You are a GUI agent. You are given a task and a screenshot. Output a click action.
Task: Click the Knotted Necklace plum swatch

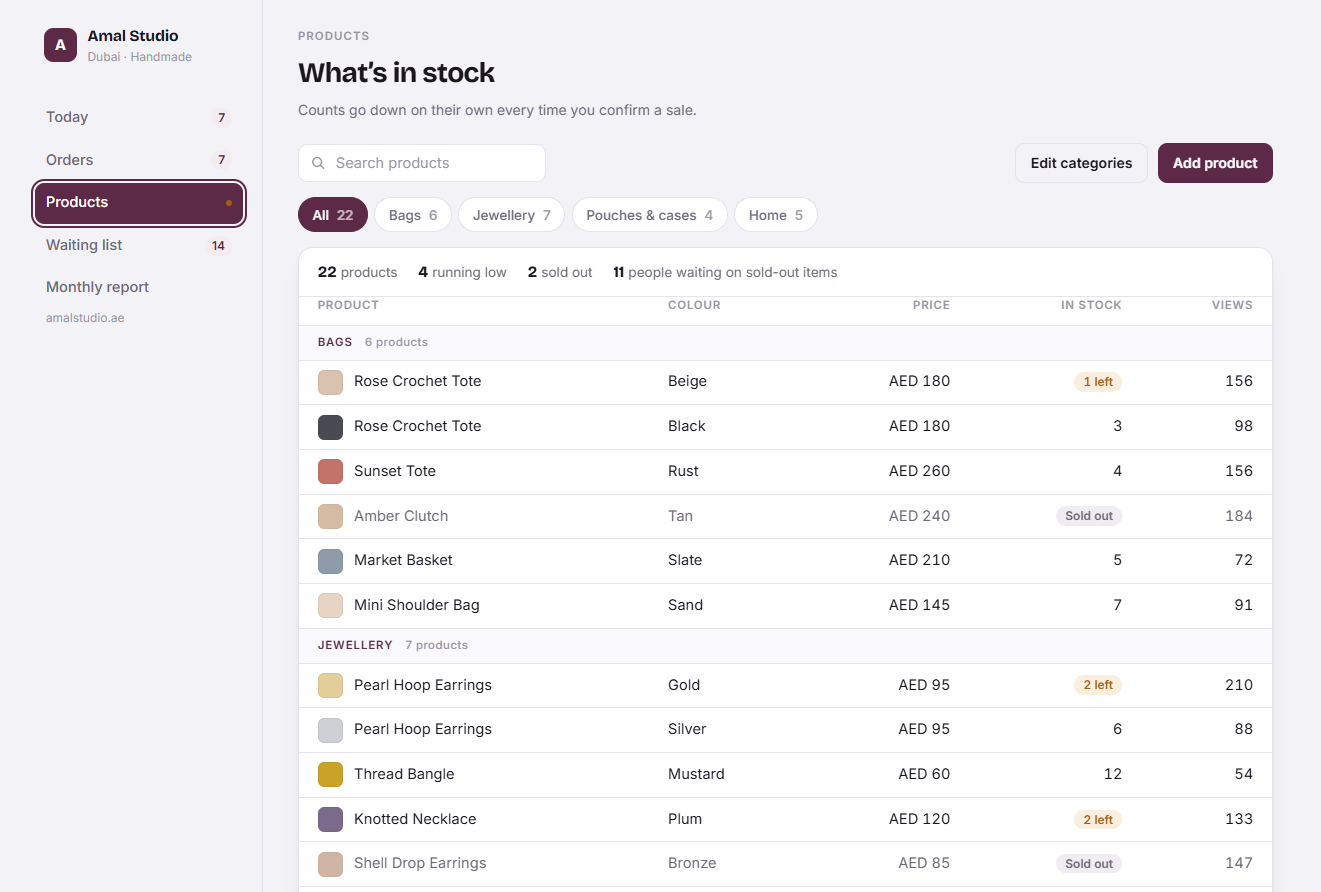pos(330,819)
